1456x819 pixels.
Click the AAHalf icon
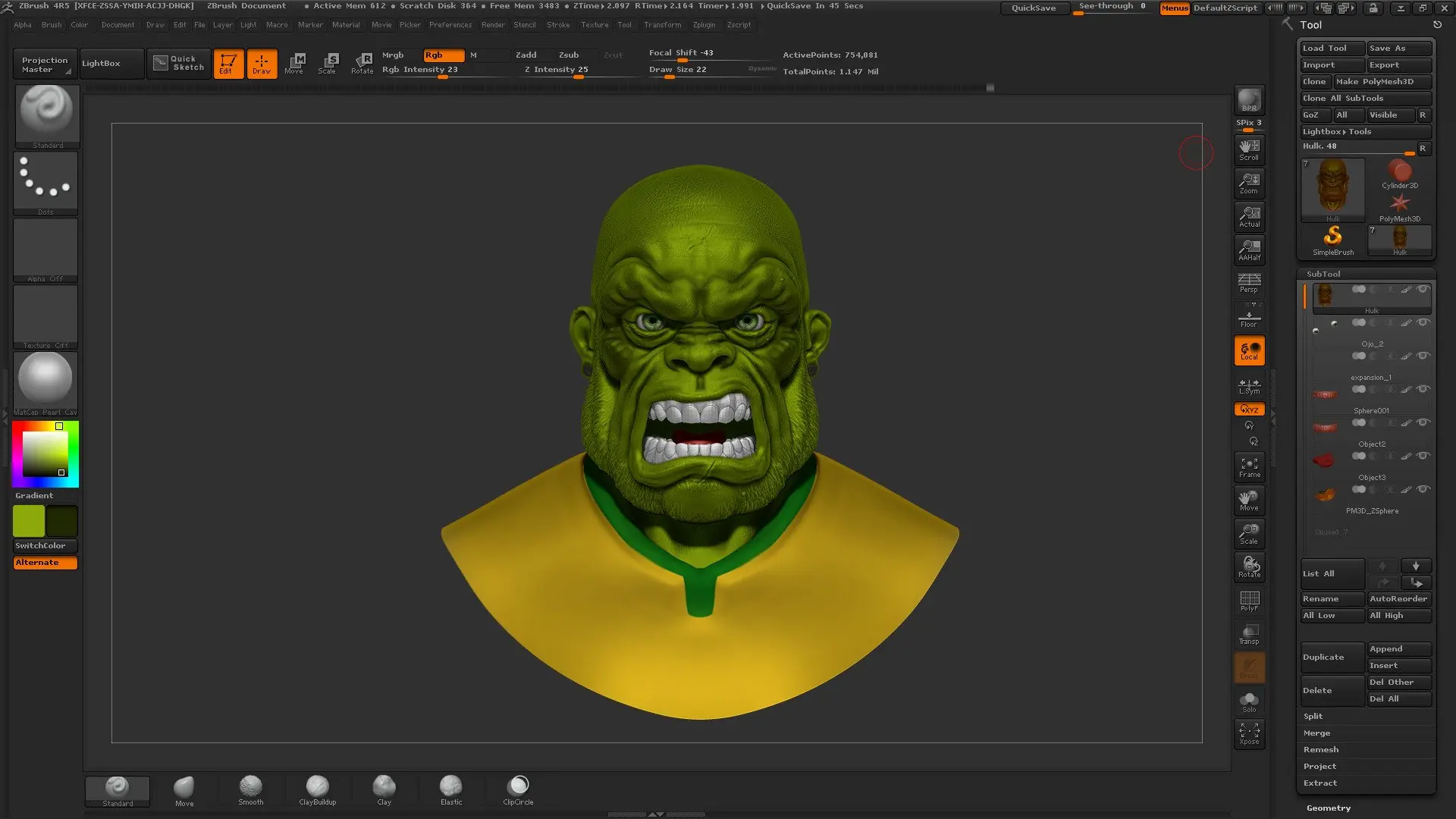[1249, 249]
